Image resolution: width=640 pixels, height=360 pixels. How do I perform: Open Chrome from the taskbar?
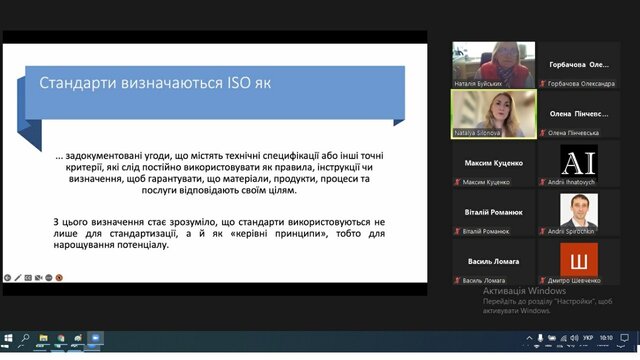61,338
